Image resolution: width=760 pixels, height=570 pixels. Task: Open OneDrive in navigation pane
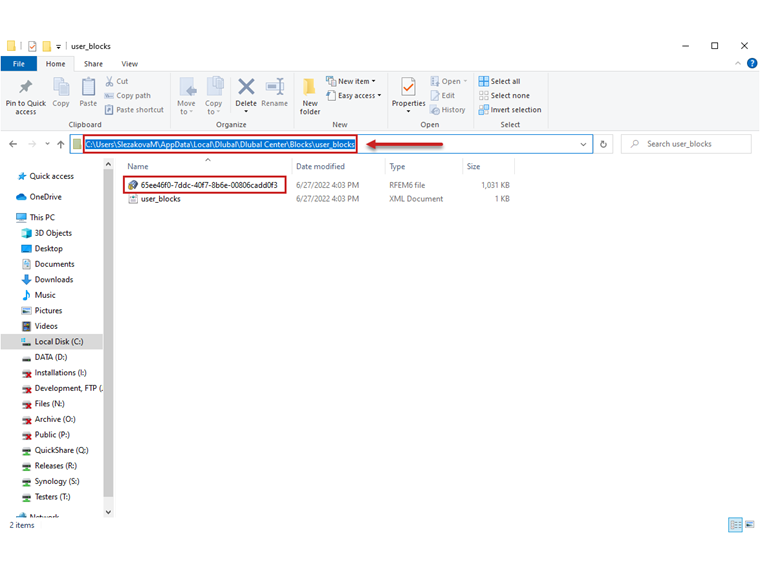point(39,197)
